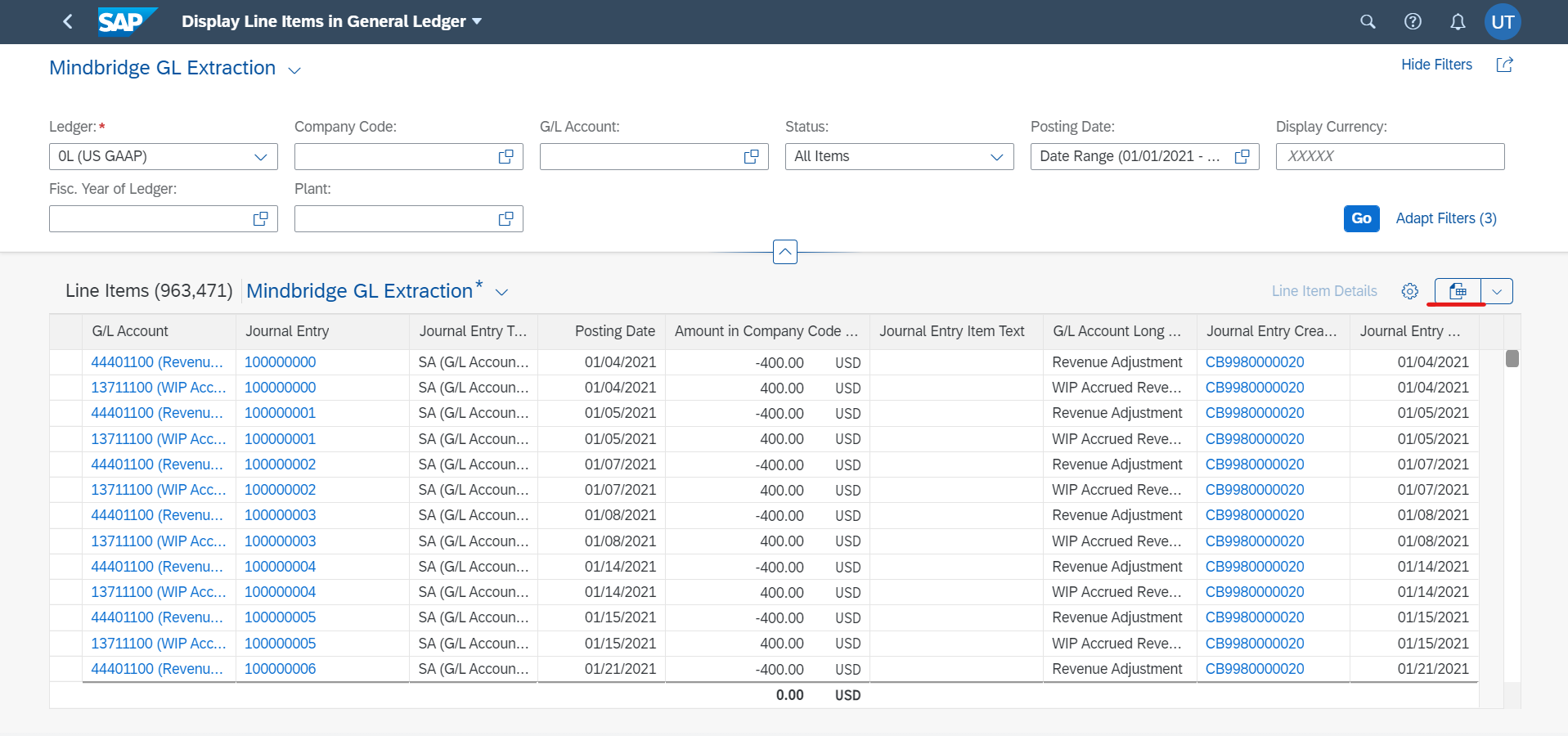Expand the Mindbridge GL Extraction page variant chevron
Screen dimensions: 1568x736
(x=294, y=70)
